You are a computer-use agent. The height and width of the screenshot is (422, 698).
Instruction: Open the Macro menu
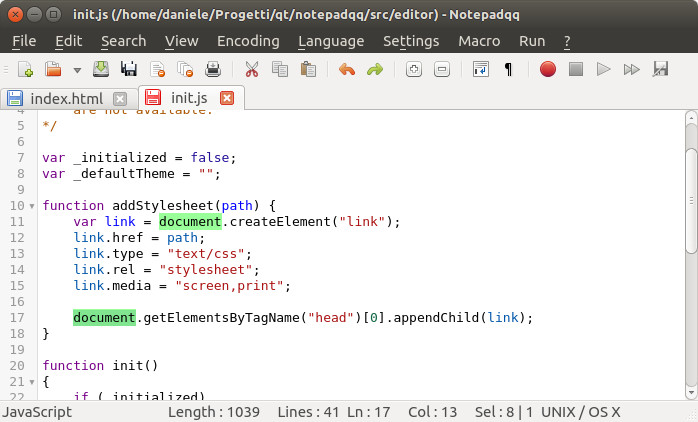[479, 41]
